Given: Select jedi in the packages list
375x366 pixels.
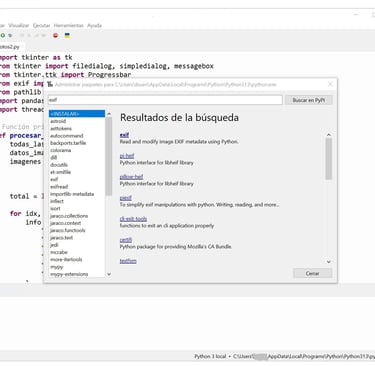Looking at the screenshot, I should (x=54, y=245).
